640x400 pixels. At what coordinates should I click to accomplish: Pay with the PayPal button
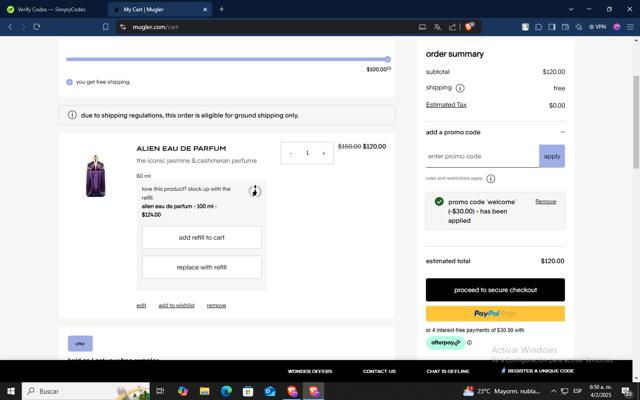click(x=495, y=313)
